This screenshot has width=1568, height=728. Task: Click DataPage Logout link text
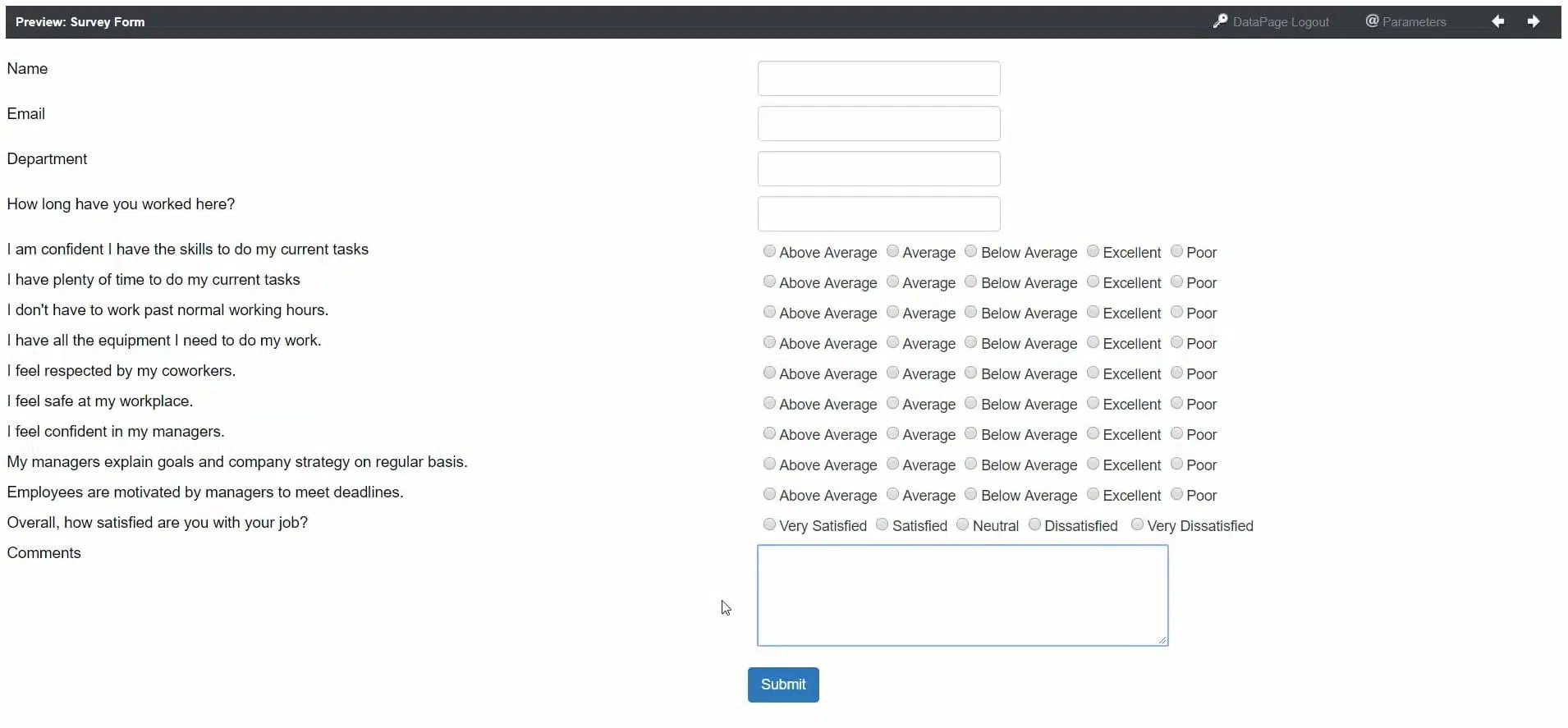tap(1280, 22)
